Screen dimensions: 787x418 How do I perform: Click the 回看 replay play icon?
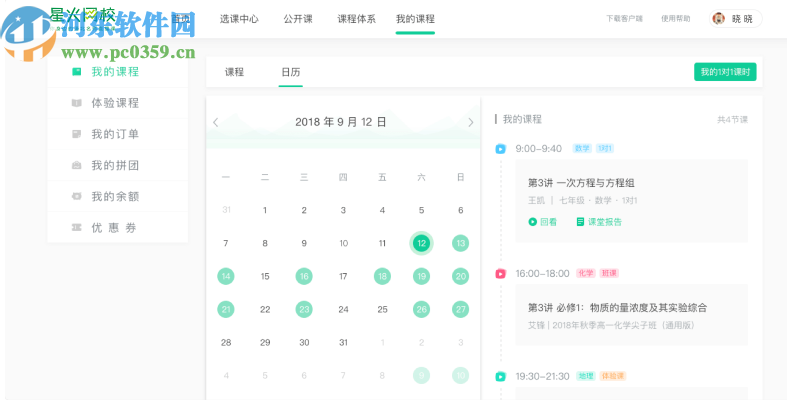point(533,222)
